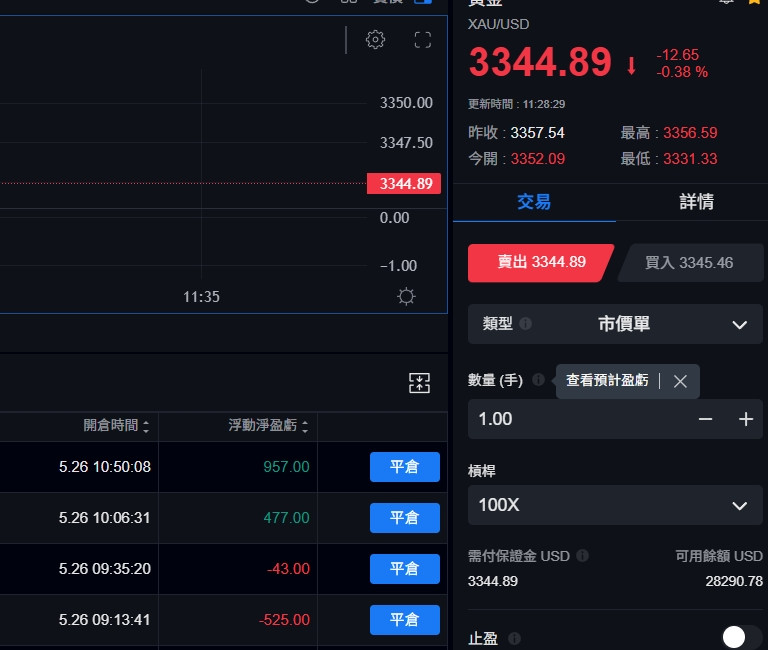768x650 pixels.
Task: Switch to the 交易 tab
Action: [534, 202]
